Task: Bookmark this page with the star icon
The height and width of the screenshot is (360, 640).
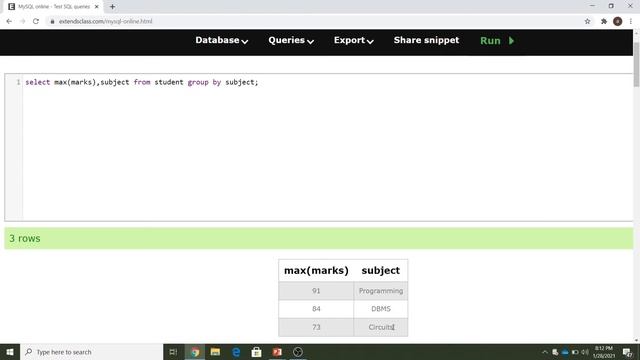Action: click(x=587, y=21)
